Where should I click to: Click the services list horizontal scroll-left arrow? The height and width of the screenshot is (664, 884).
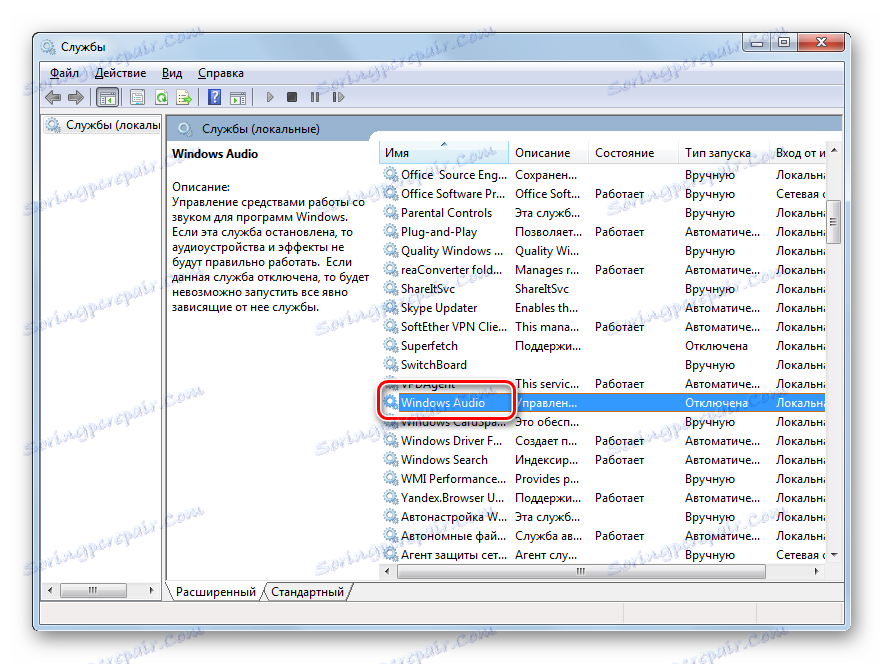tap(387, 572)
